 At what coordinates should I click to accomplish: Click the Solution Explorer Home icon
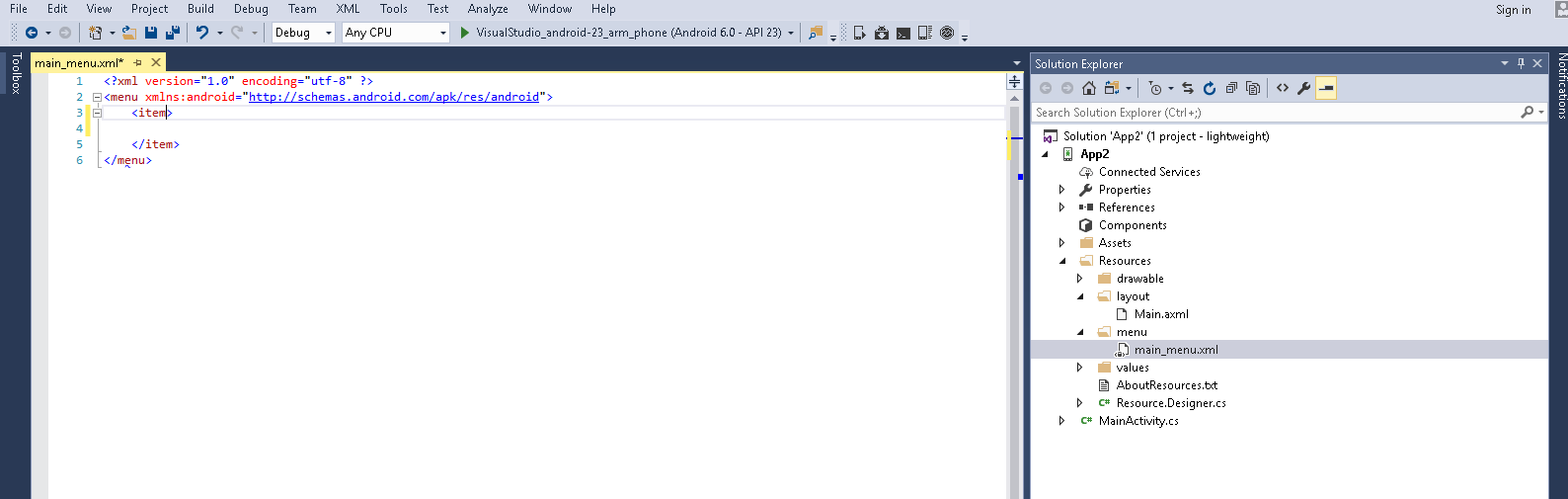(x=1089, y=88)
